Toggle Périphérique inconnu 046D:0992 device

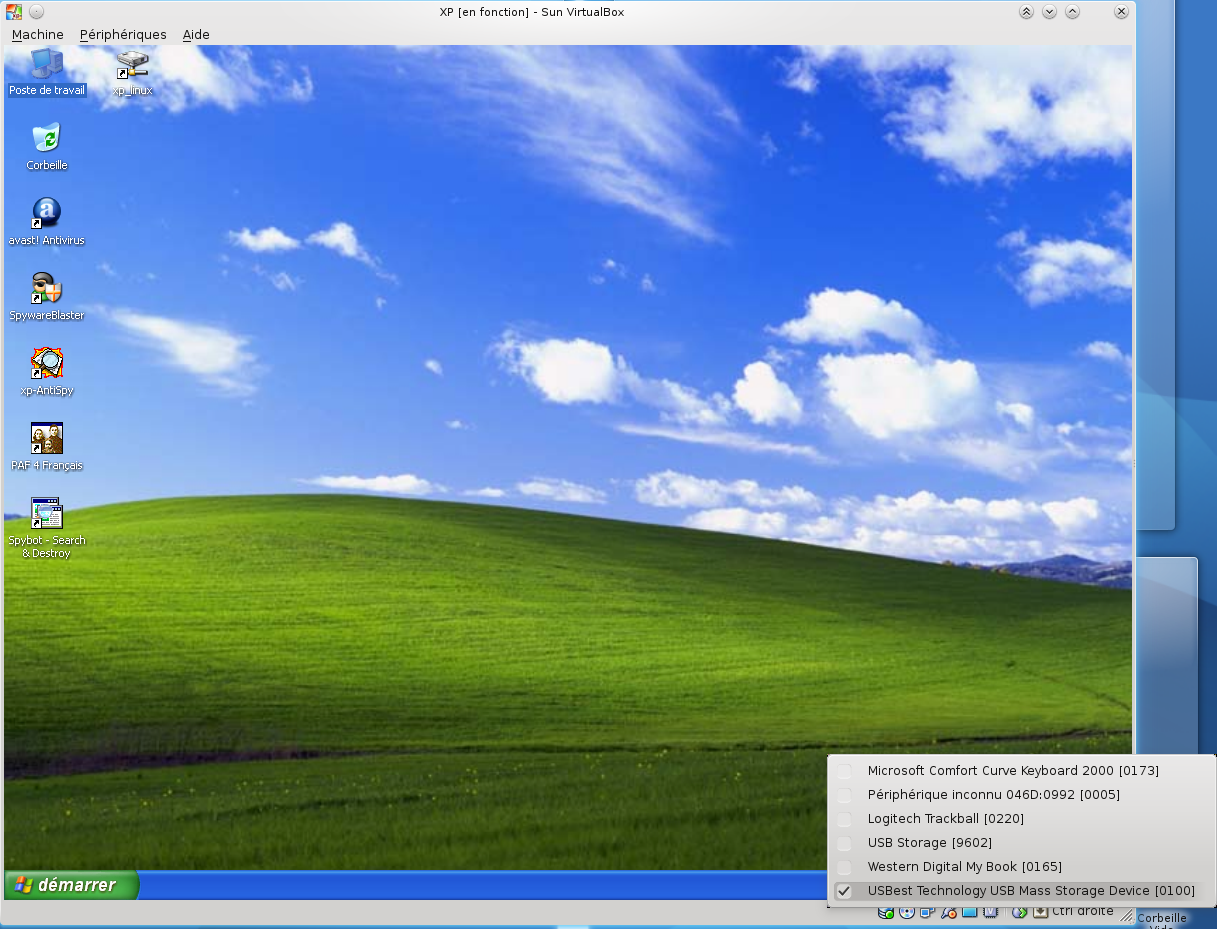[x=993, y=795]
